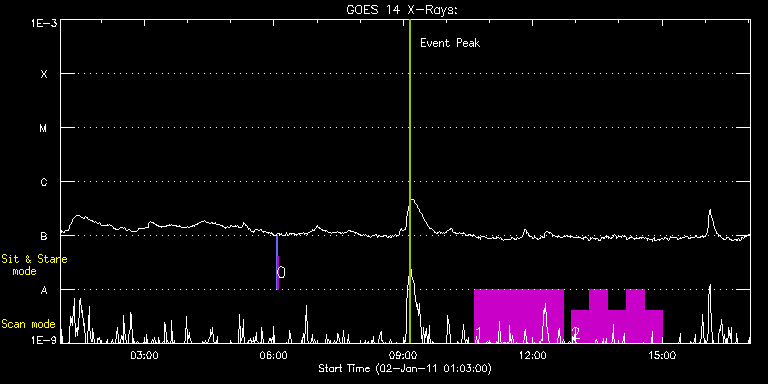Select the magenta scan block labeled 1
The width and height of the screenshot is (768, 384).
tap(519, 316)
